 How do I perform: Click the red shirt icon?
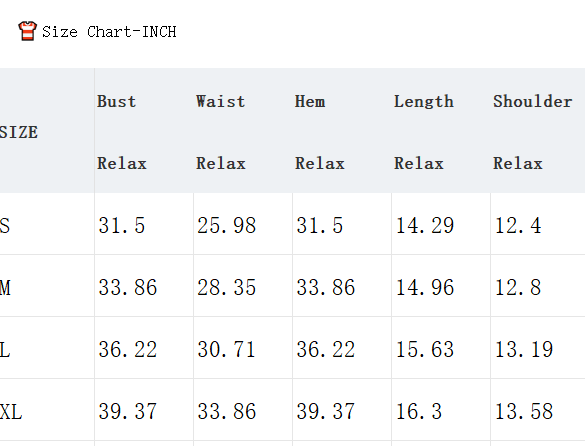click(x=27, y=31)
